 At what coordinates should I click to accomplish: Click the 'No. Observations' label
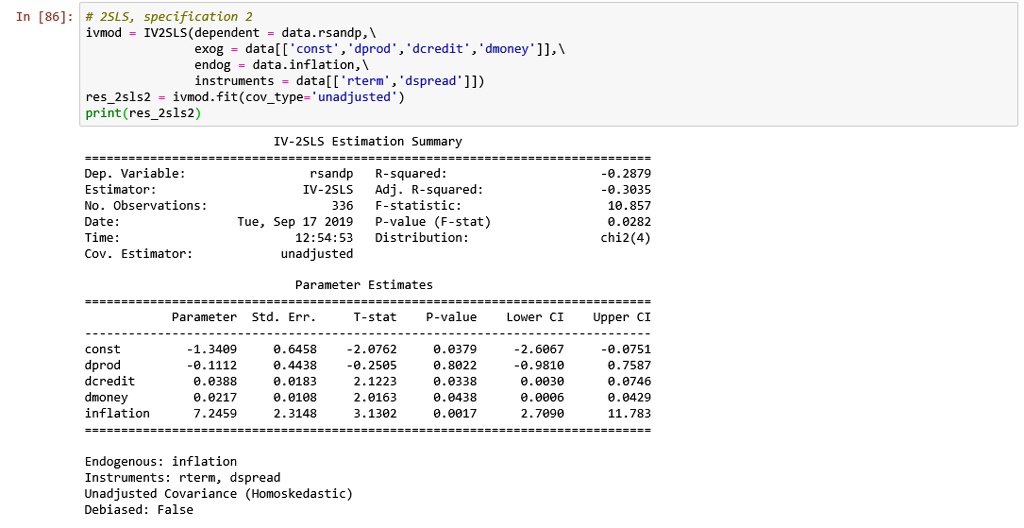click(x=145, y=206)
